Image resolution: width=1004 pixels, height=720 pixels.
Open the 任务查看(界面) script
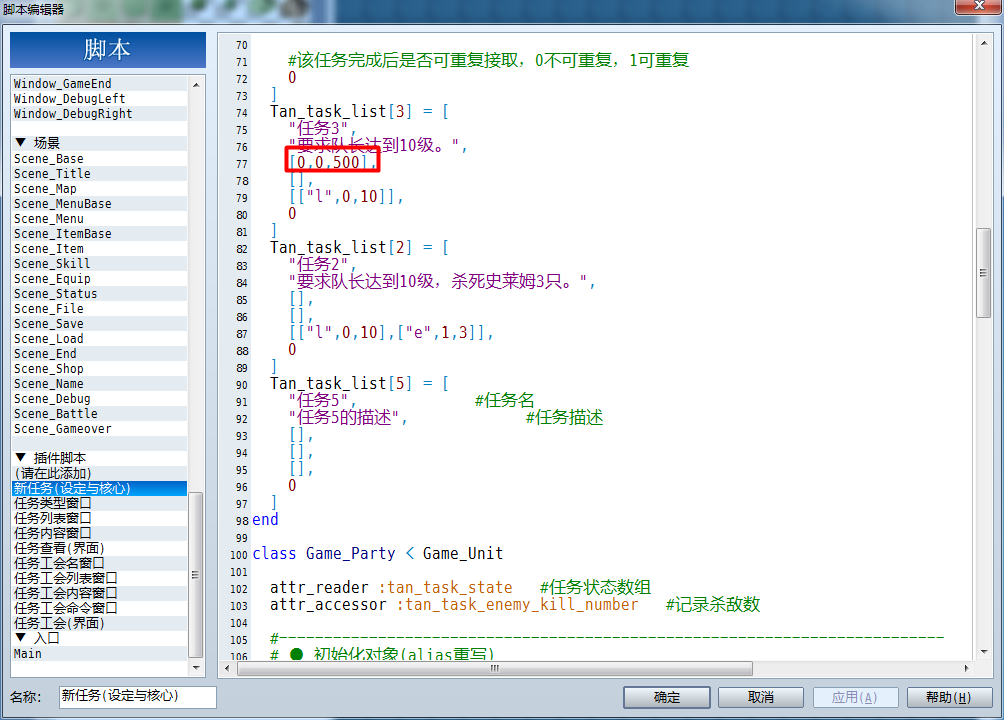pos(100,548)
